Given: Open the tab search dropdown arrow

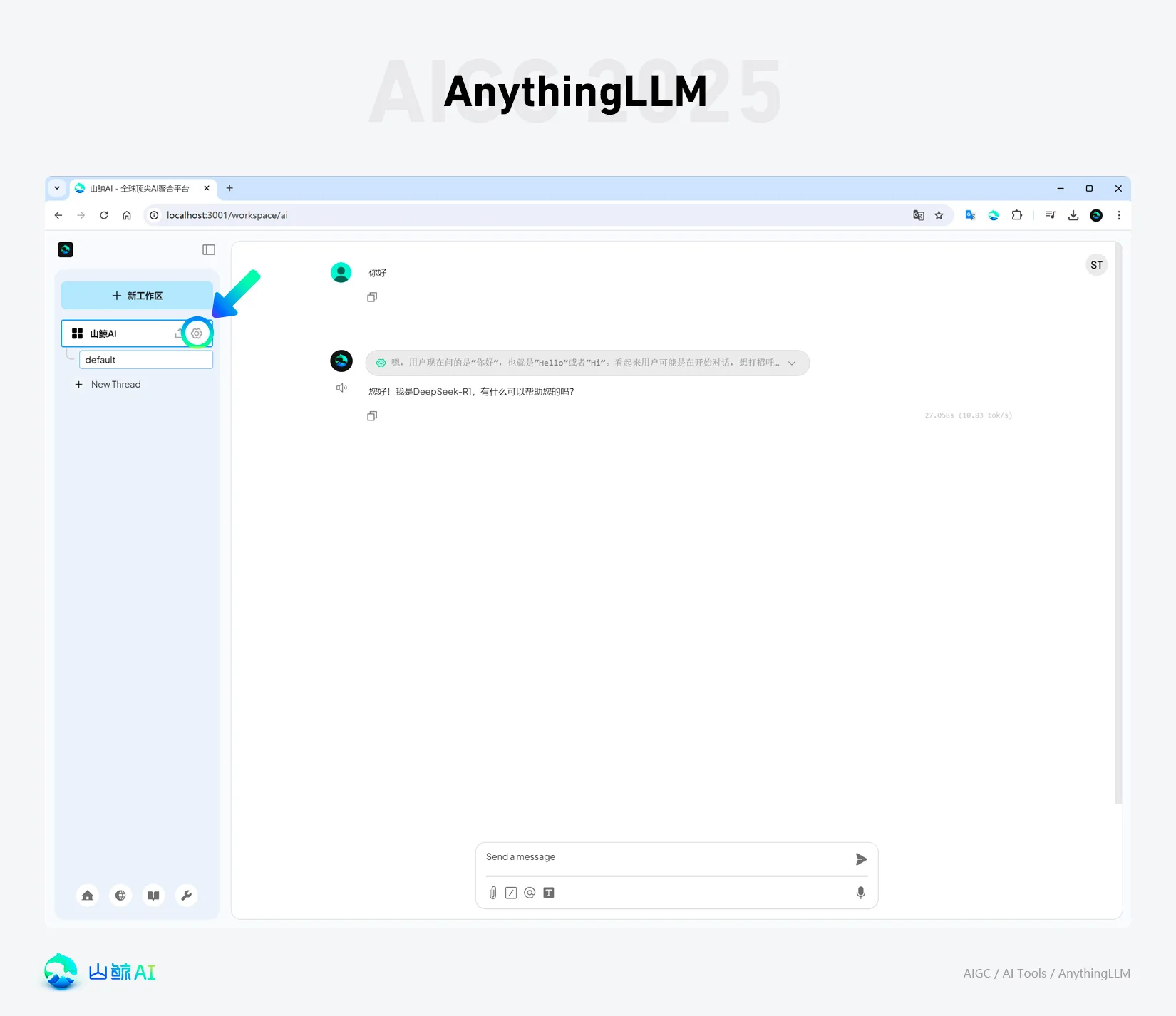Looking at the screenshot, I should tap(57, 188).
